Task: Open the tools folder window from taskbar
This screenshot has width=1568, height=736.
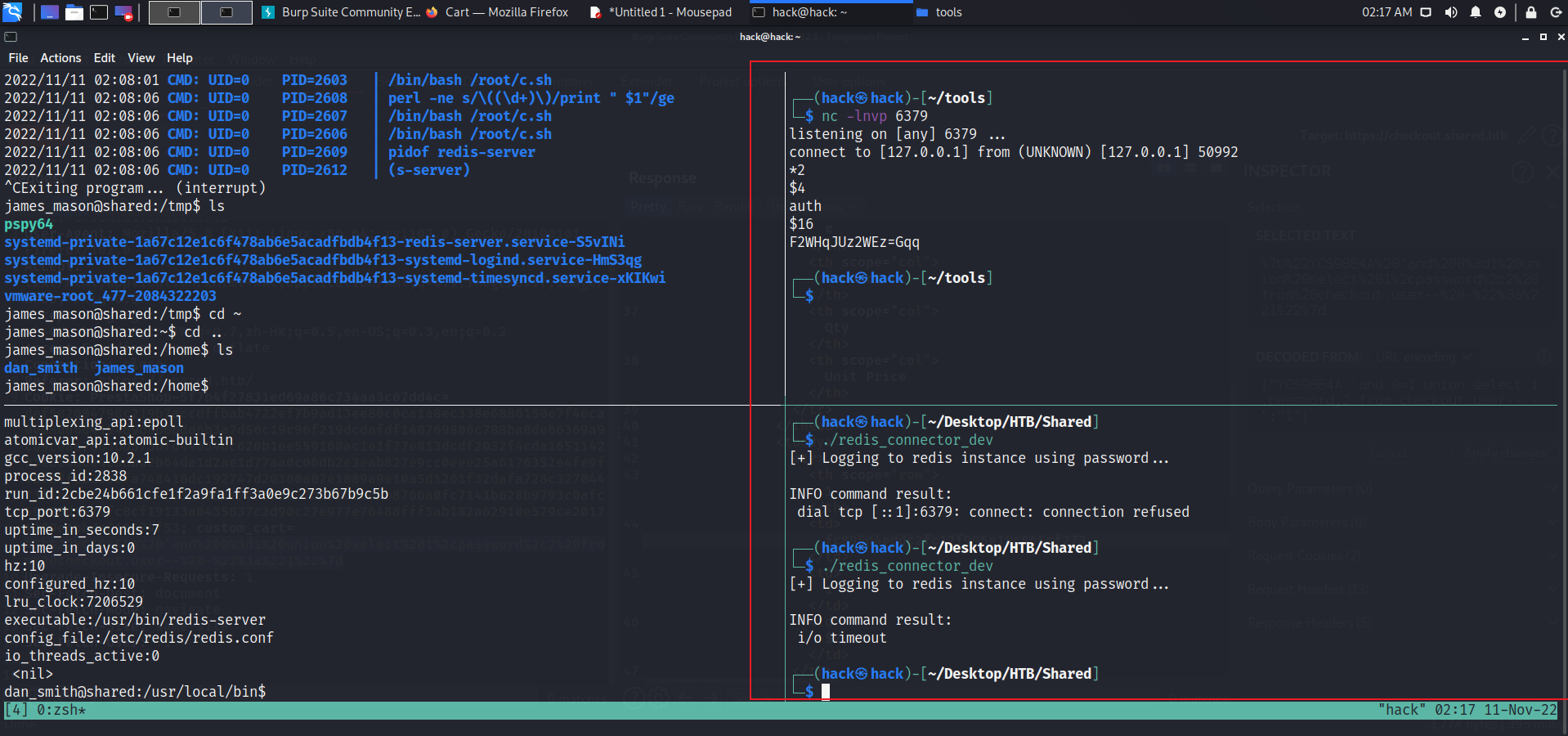Action: pyautogui.click(x=939, y=12)
